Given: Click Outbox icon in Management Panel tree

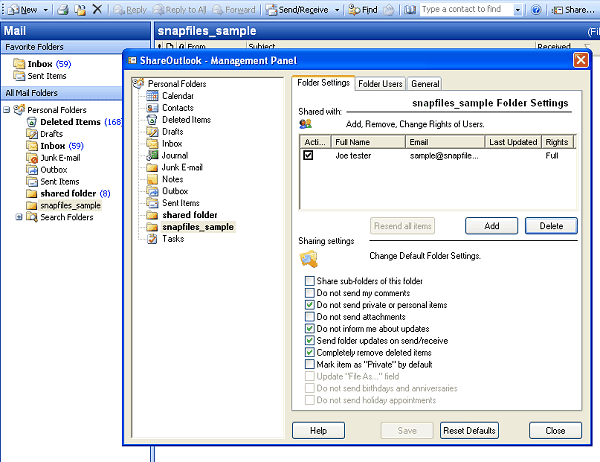Looking at the screenshot, I should (152, 191).
